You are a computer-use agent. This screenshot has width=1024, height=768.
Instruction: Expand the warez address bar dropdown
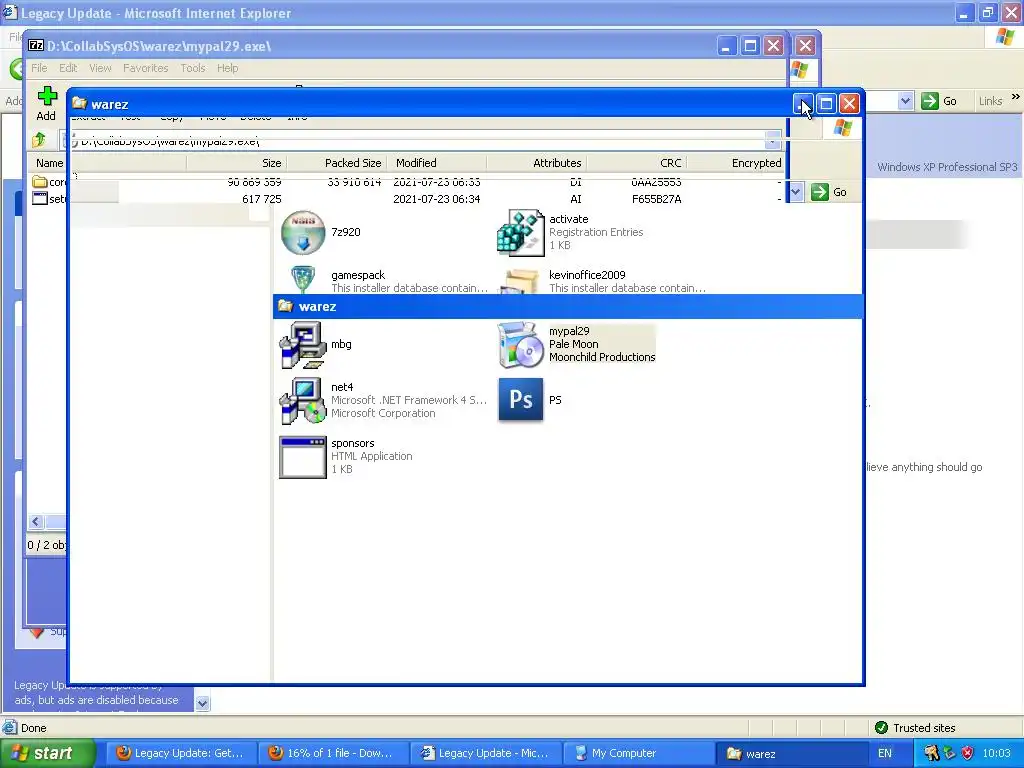[x=795, y=192]
